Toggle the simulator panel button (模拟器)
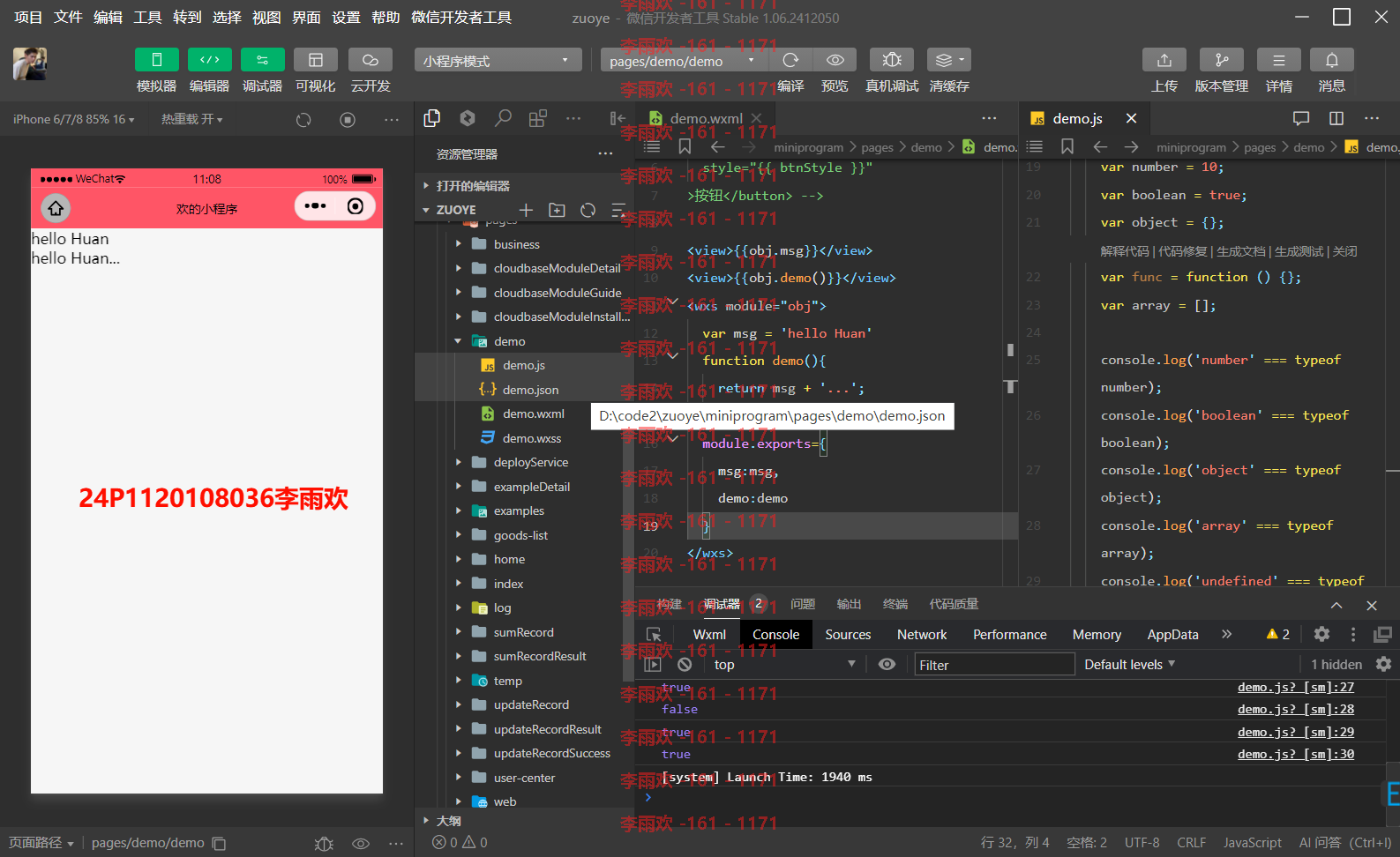 tap(157, 60)
